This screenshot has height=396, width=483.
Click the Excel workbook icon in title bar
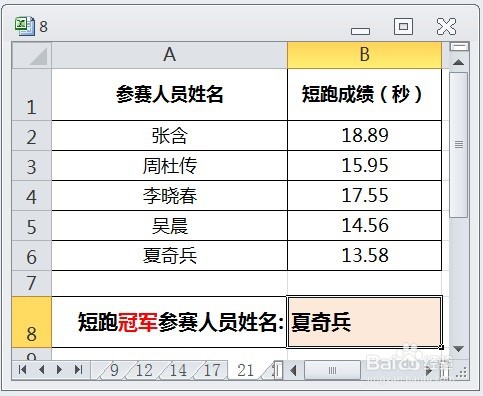pos(24,26)
